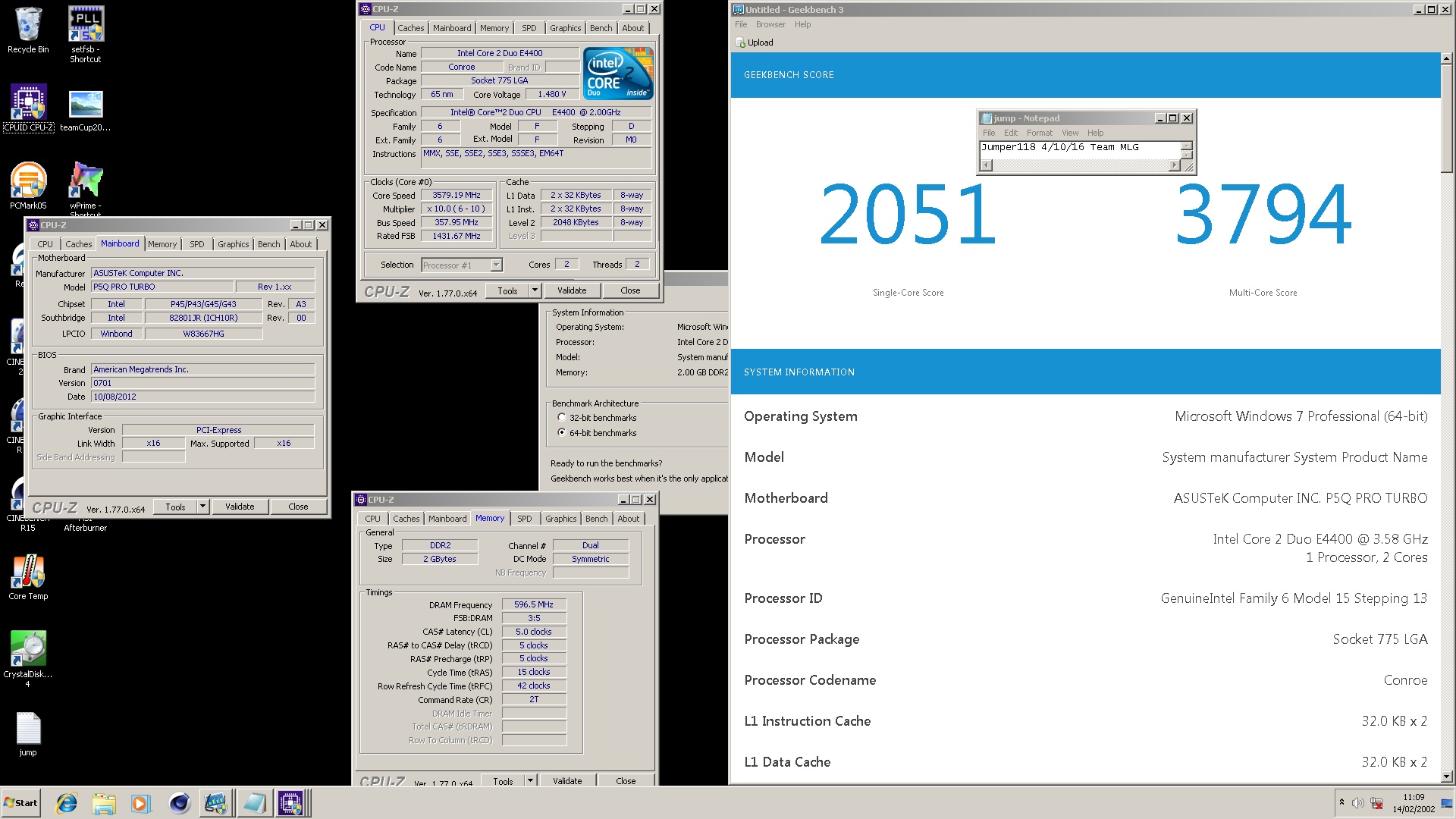This screenshot has width=1456, height=819.
Task: Open View menu in Notepad
Action: (1070, 133)
